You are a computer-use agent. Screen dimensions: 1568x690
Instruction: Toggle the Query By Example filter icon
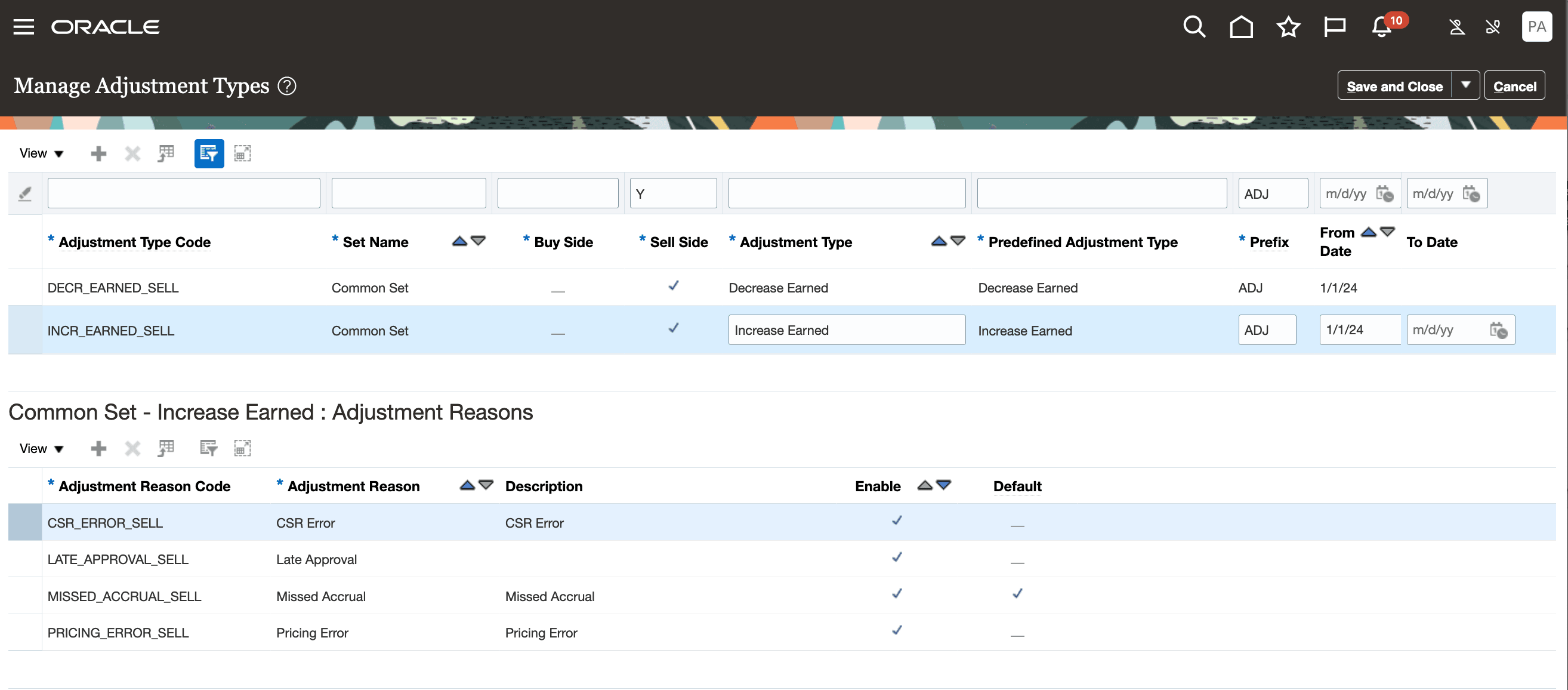[209, 153]
